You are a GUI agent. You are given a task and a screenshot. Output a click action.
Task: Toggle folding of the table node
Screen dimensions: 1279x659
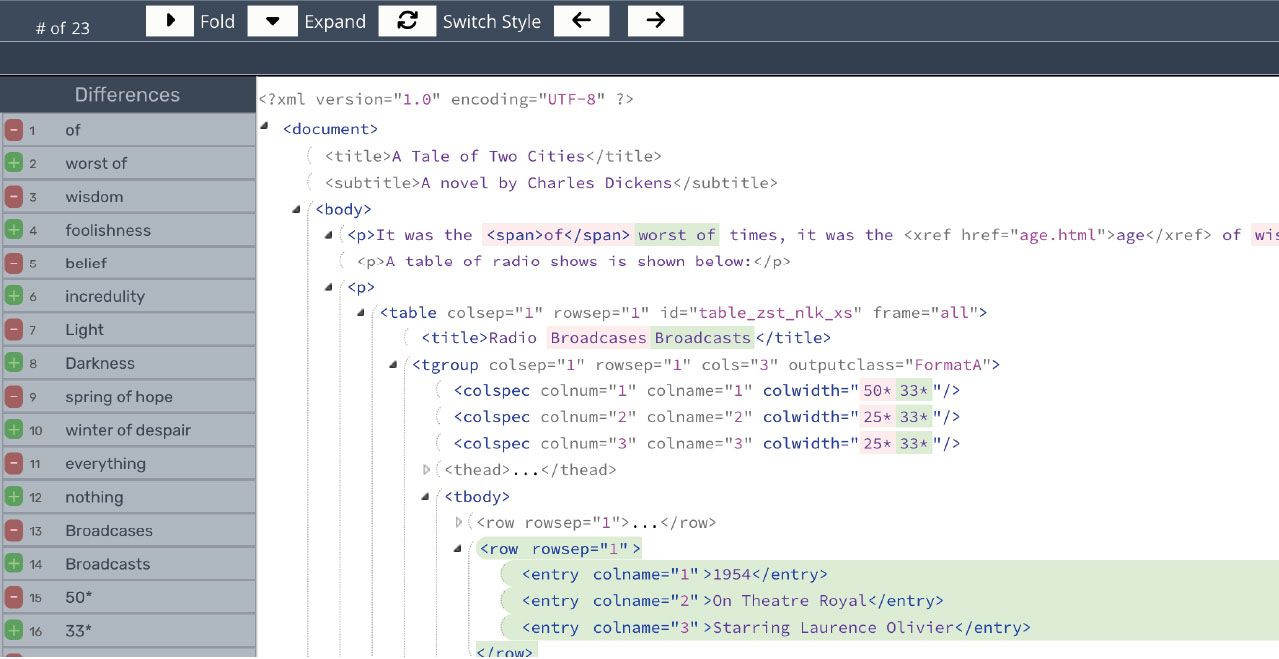[x=361, y=312]
